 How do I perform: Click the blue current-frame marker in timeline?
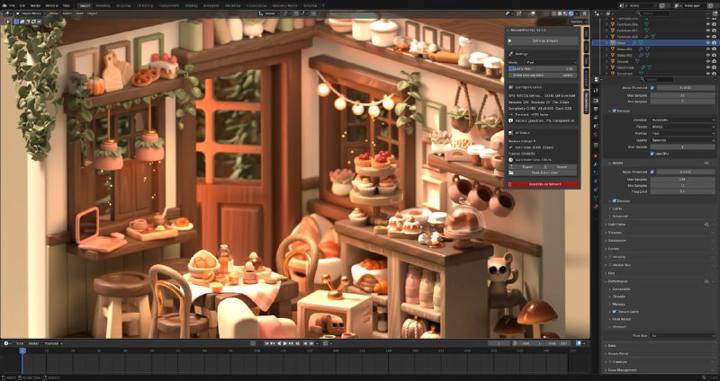coord(22,351)
